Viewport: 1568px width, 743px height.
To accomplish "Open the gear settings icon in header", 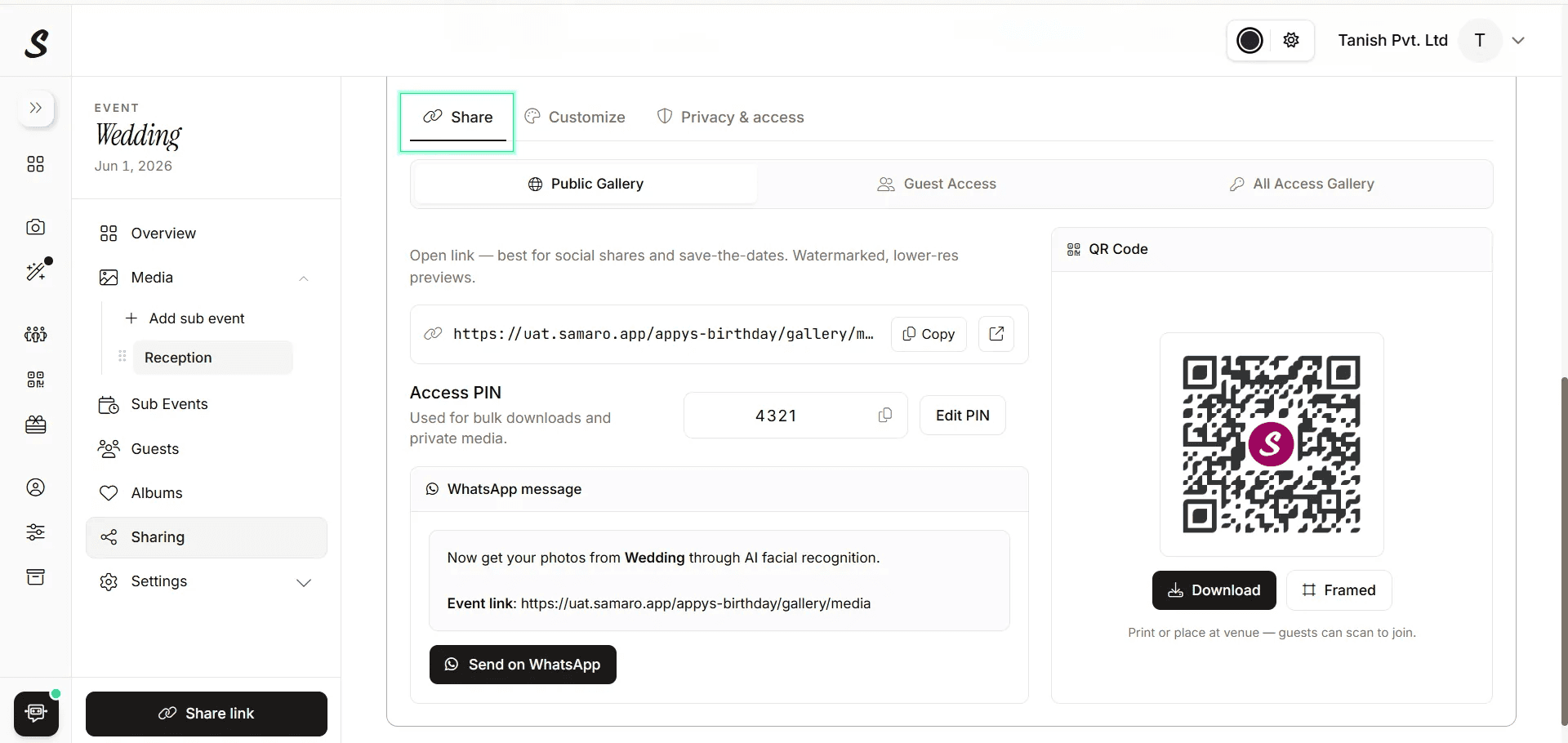I will click(1291, 40).
